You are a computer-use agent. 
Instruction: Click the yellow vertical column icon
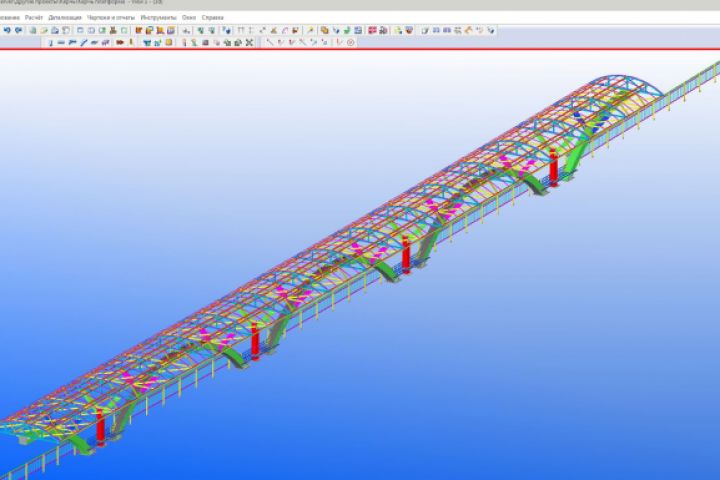point(131,42)
